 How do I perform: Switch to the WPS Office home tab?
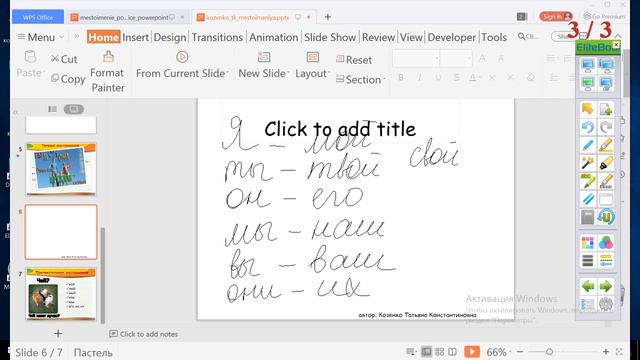click(x=38, y=17)
